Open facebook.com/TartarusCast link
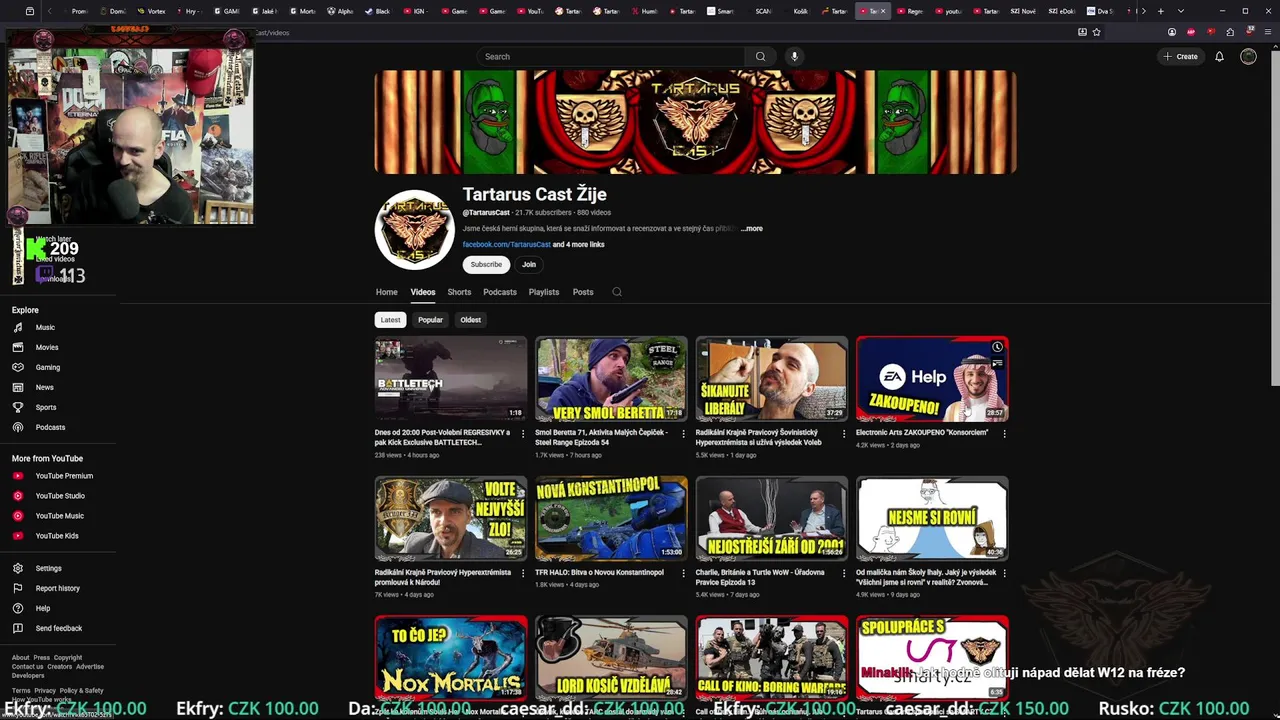 click(x=506, y=244)
